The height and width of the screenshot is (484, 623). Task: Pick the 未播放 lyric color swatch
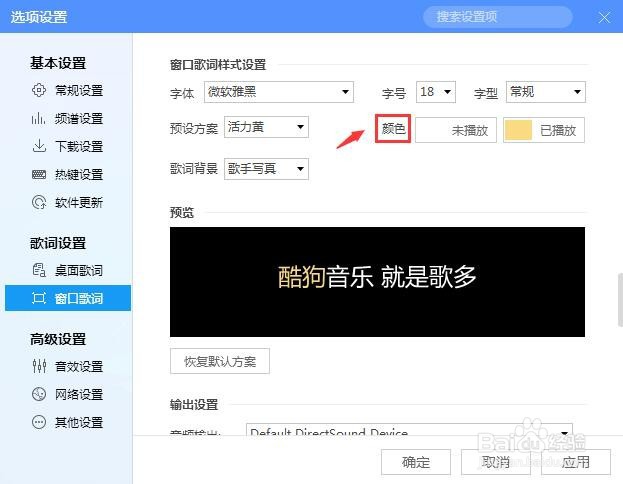[456, 130]
